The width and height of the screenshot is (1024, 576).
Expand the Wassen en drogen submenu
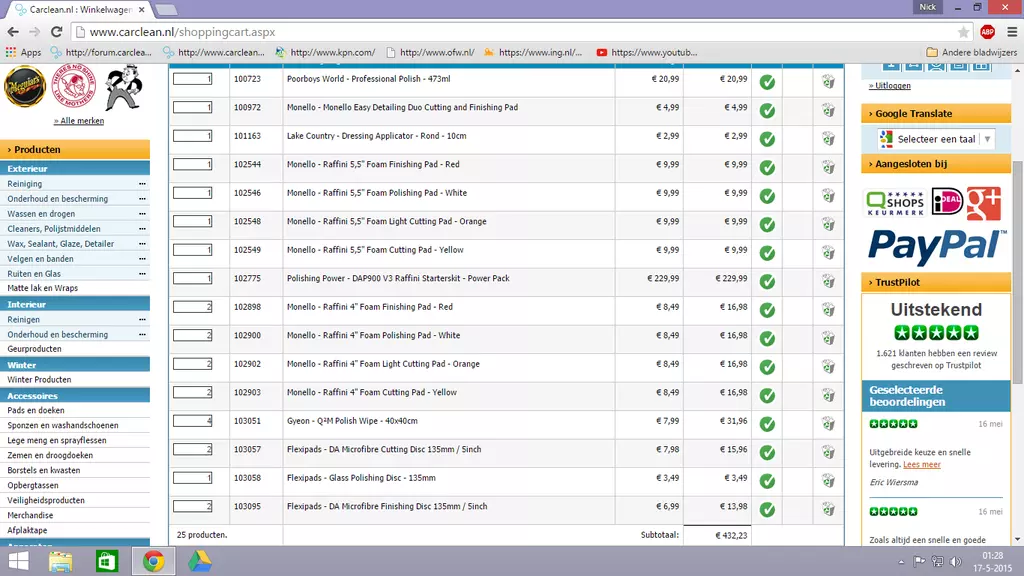pyautogui.click(x=142, y=214)
